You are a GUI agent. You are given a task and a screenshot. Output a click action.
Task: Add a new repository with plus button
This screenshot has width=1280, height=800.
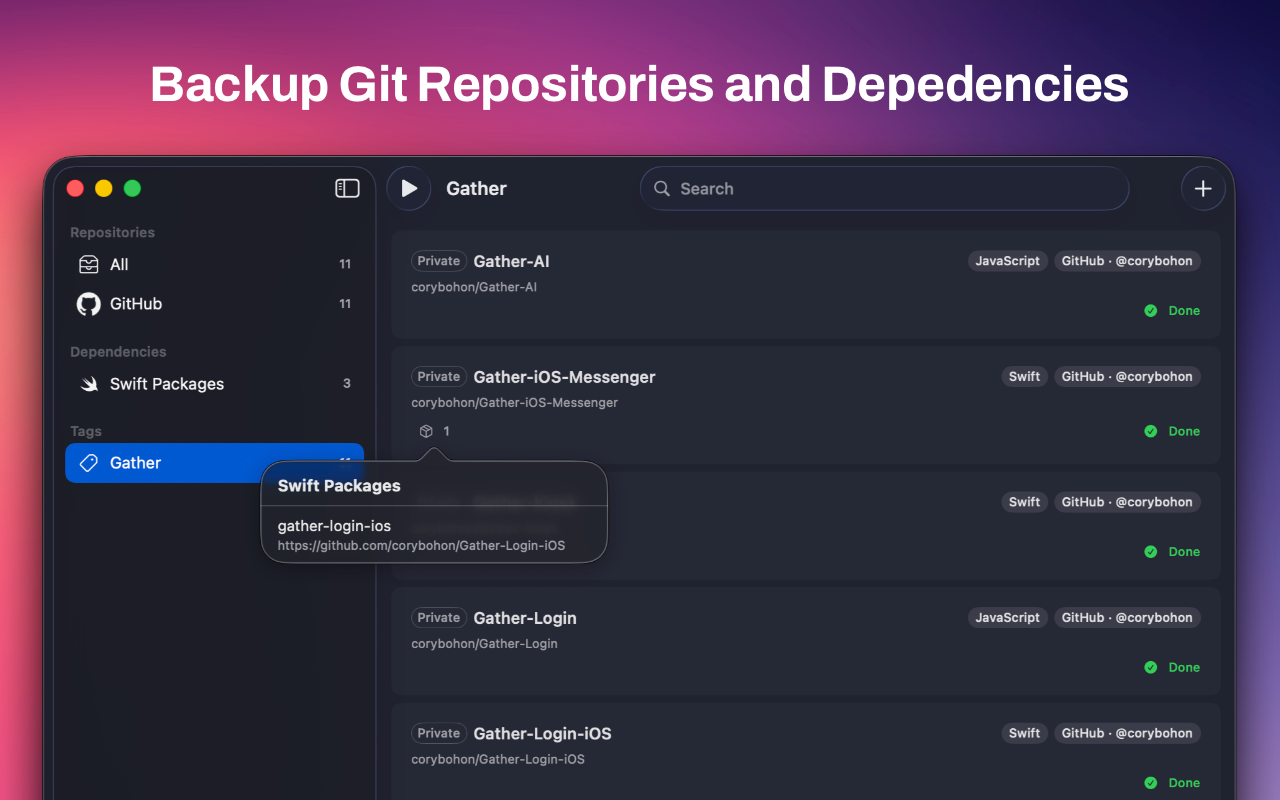click(1203, 188)
